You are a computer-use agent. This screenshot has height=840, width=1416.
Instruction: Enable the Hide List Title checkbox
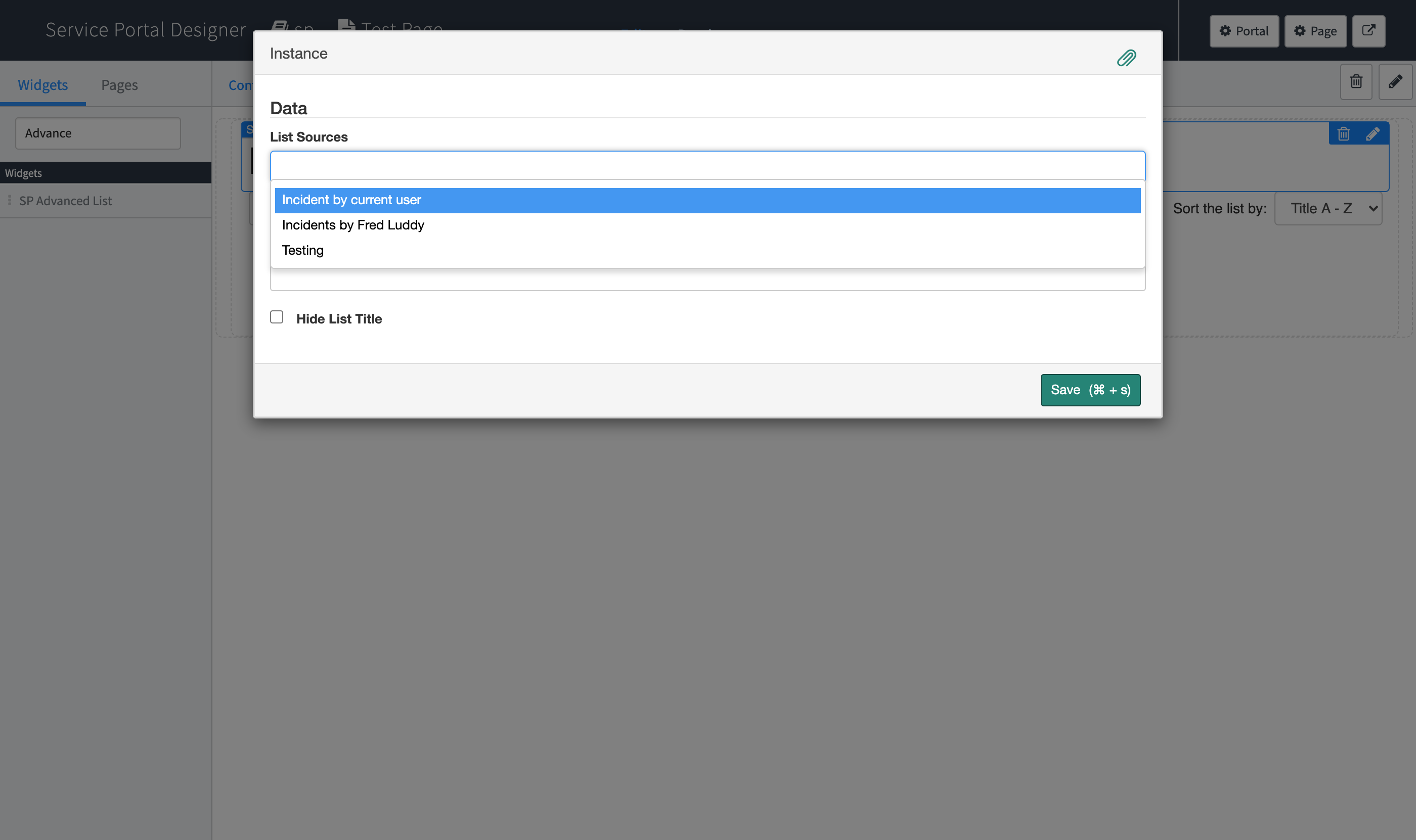point(277,317)
